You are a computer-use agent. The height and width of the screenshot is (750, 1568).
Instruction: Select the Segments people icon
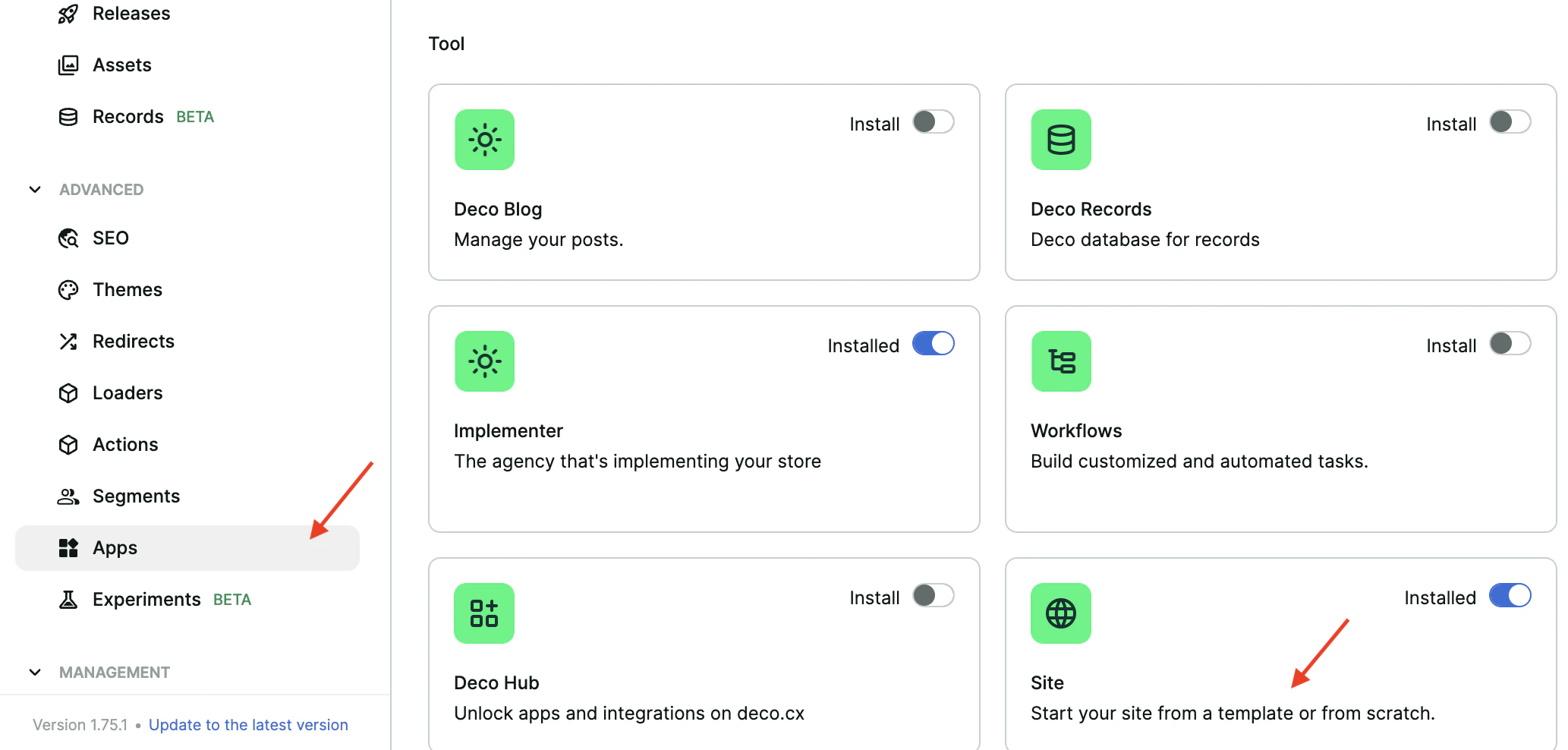(x=68, y=496)
